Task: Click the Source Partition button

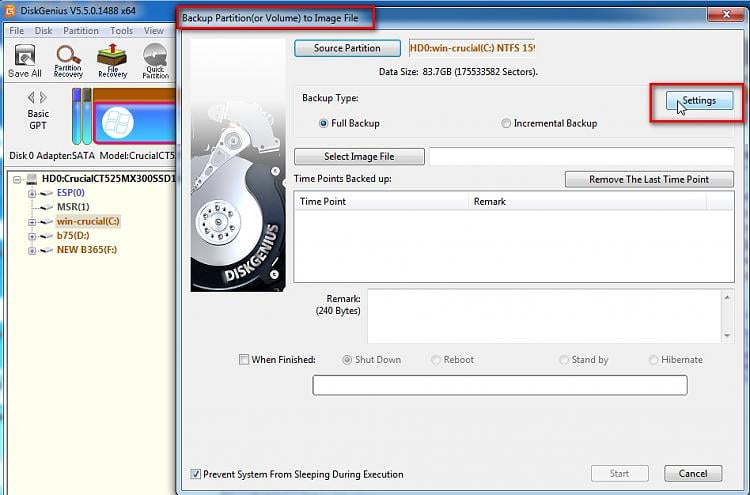Action: point(347,48)
